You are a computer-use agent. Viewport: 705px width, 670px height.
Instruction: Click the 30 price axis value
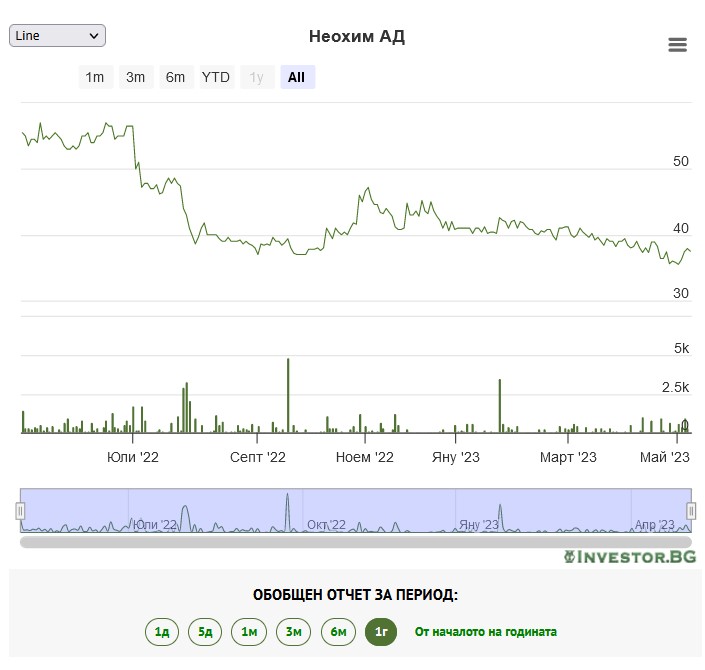[x=681, y=293]
